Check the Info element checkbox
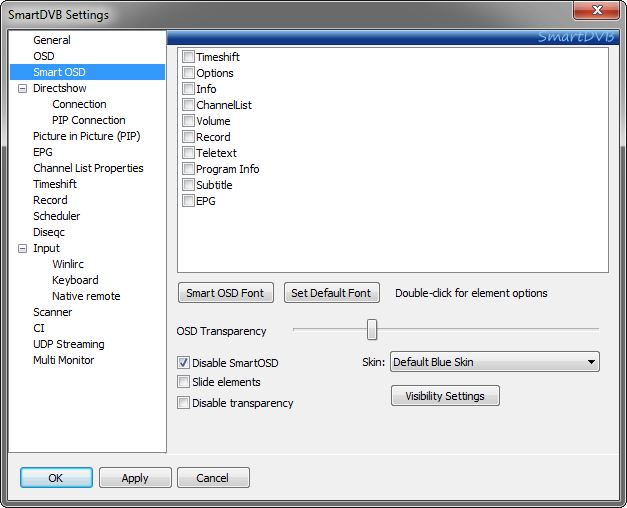627x508 pixels. click(x=188, y=88)
